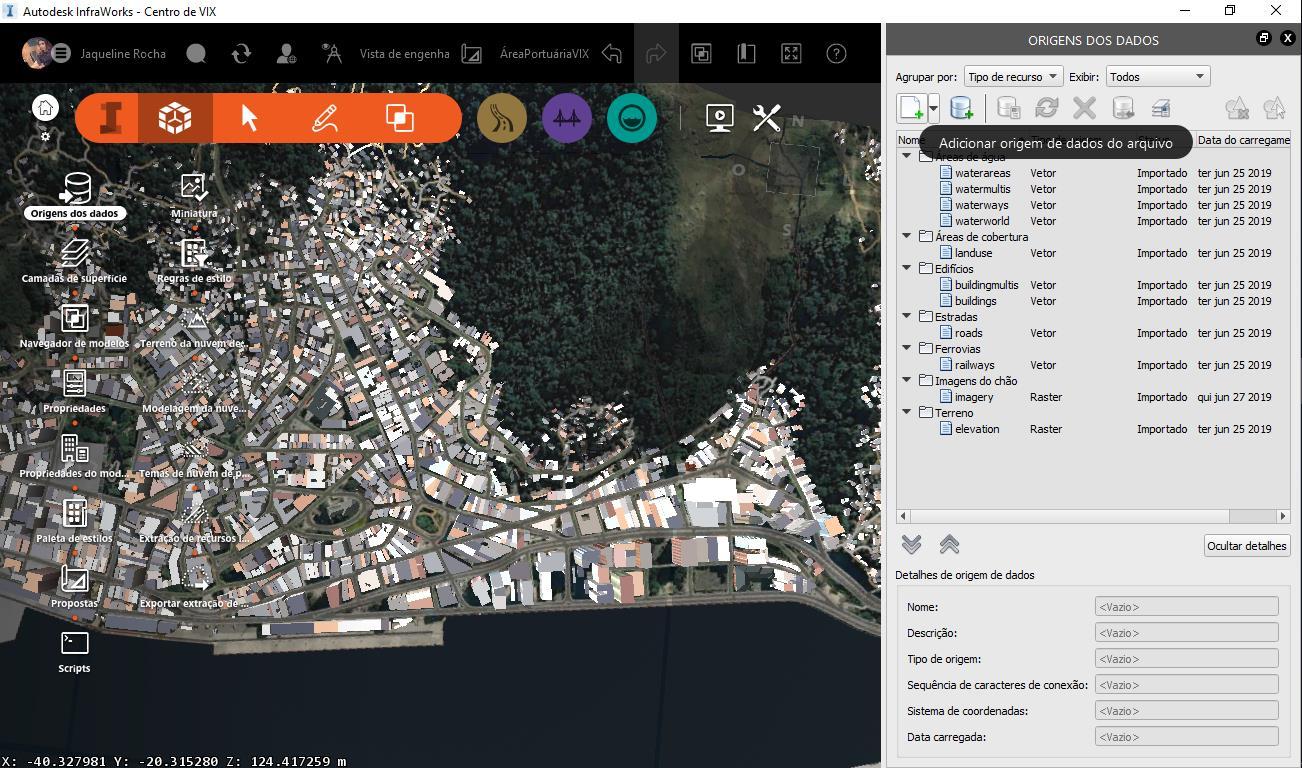
Task: Collapse the Edifícios group
Action: pyautogui.click(x=907, y=269)
